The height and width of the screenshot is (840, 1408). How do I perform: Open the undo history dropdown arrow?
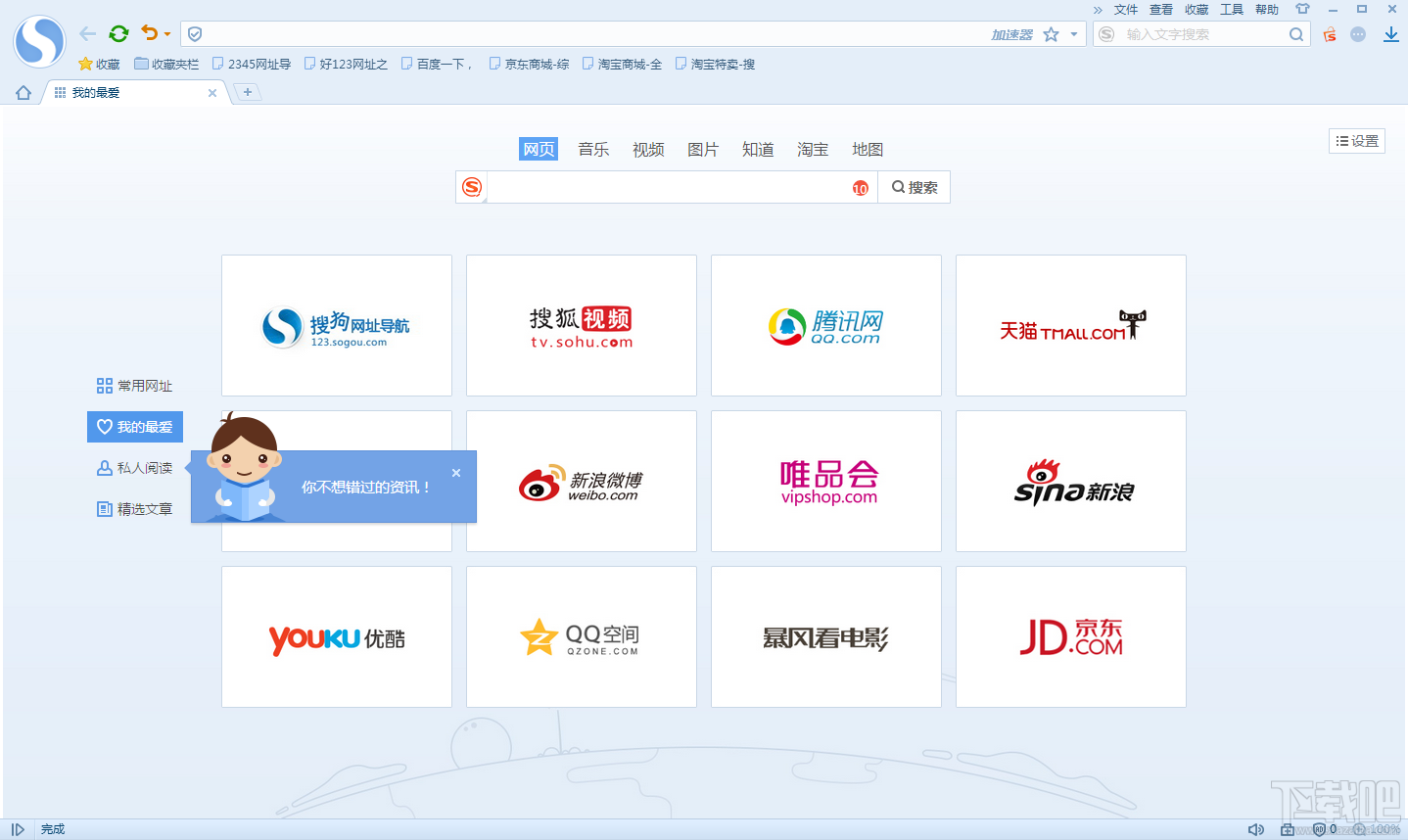pyautogui.click(x=166, y=32)
